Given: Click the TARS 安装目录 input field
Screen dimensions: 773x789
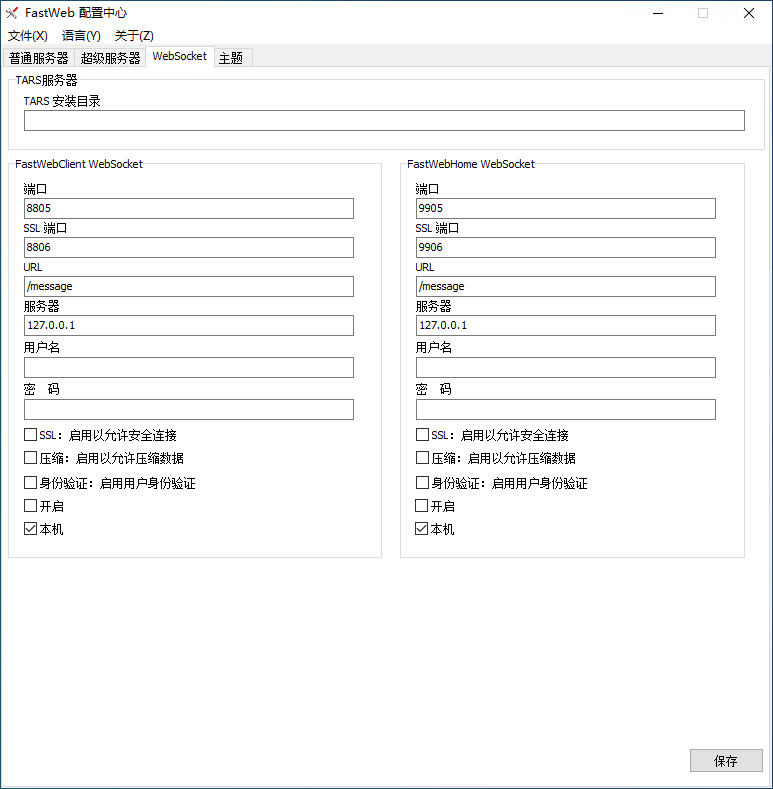Looking at the screenshot, I should click(x=384, y=121).
